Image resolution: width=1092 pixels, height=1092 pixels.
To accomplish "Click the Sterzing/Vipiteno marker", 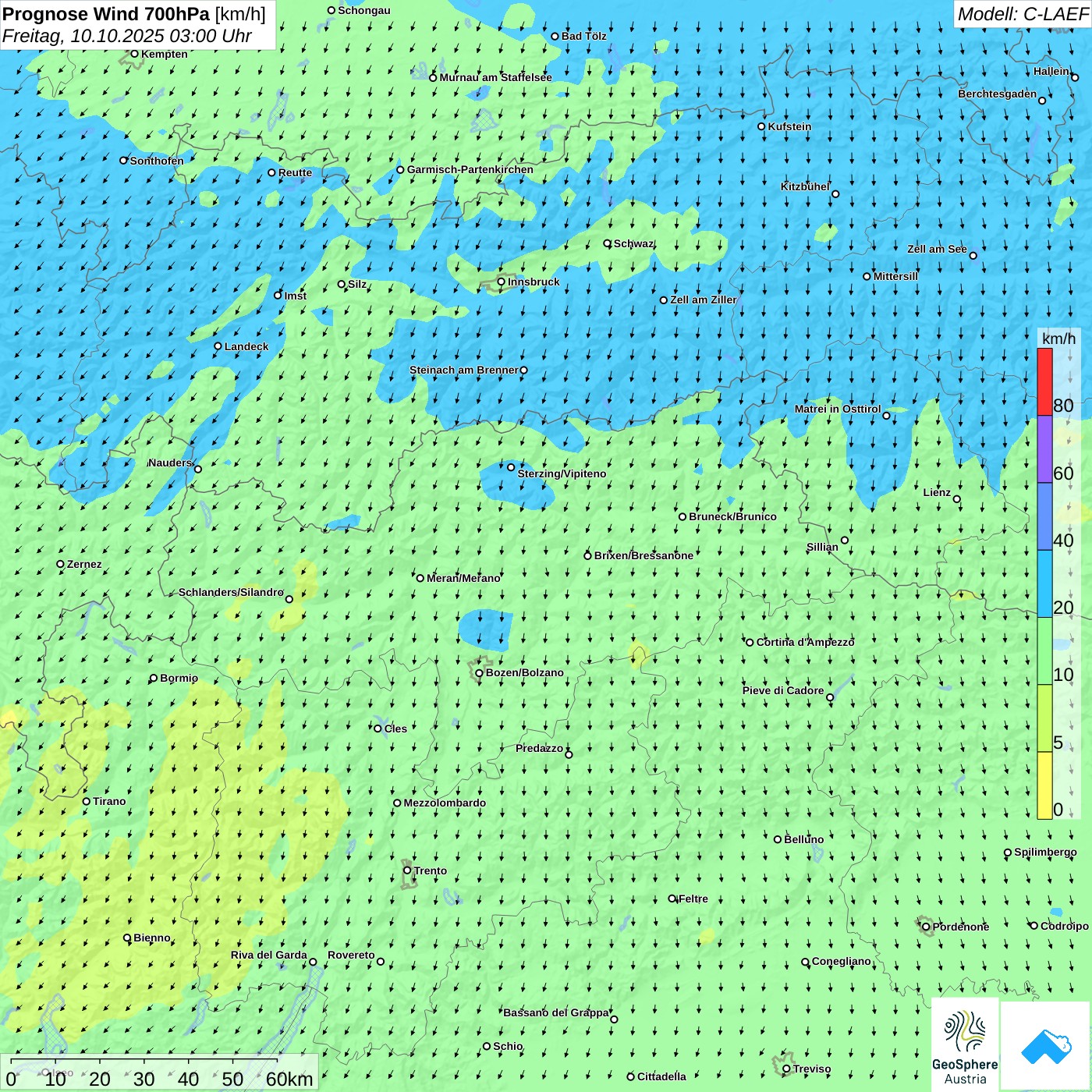I will tap(511, 467).
